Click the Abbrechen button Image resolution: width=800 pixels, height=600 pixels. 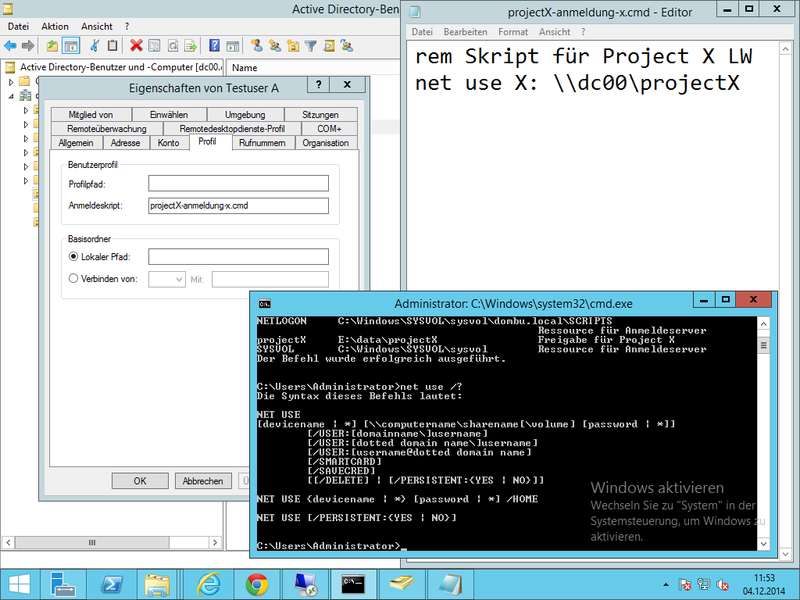point(202,481)
